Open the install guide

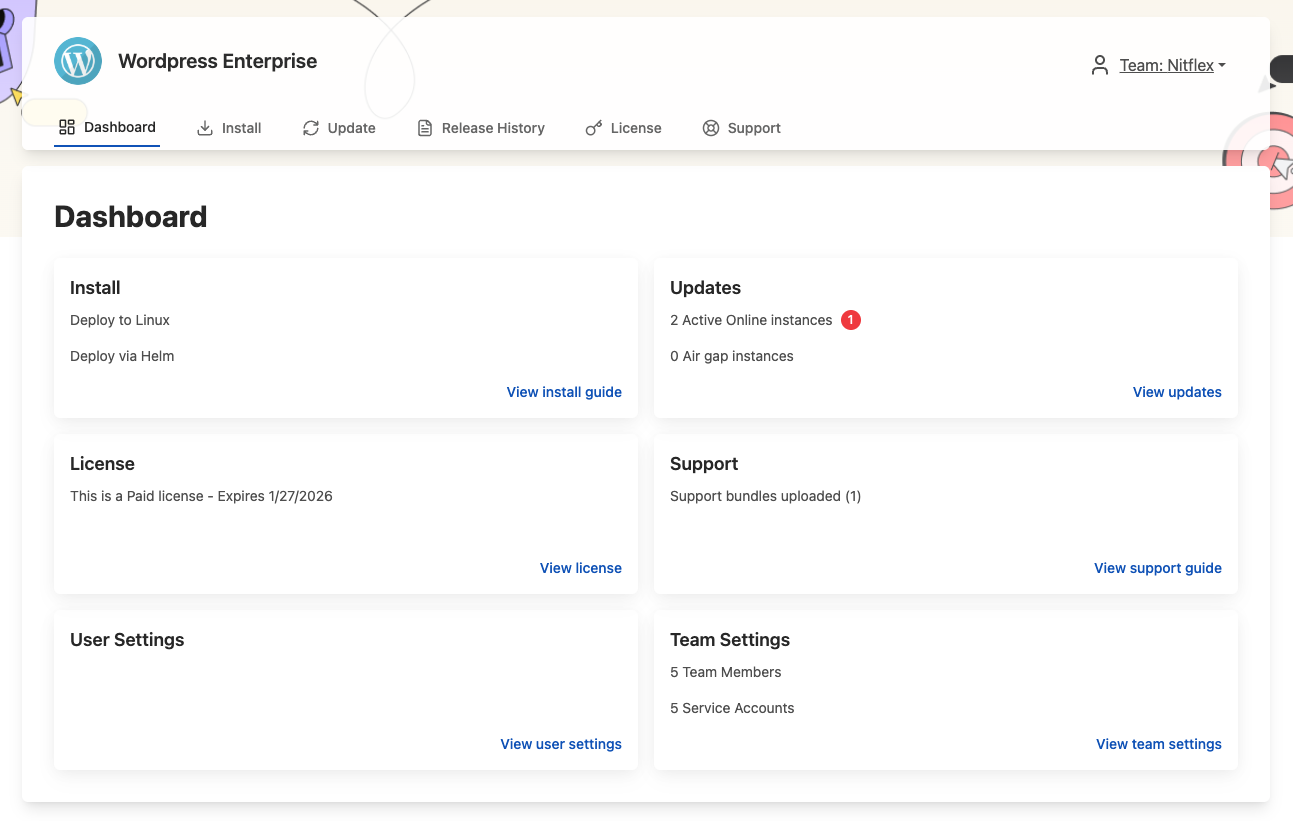point(563,392)
